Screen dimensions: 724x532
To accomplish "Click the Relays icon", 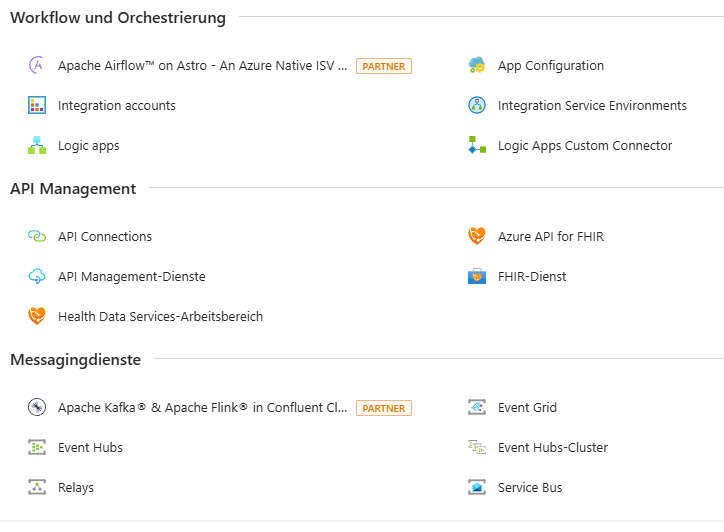I will coord(37,488).
